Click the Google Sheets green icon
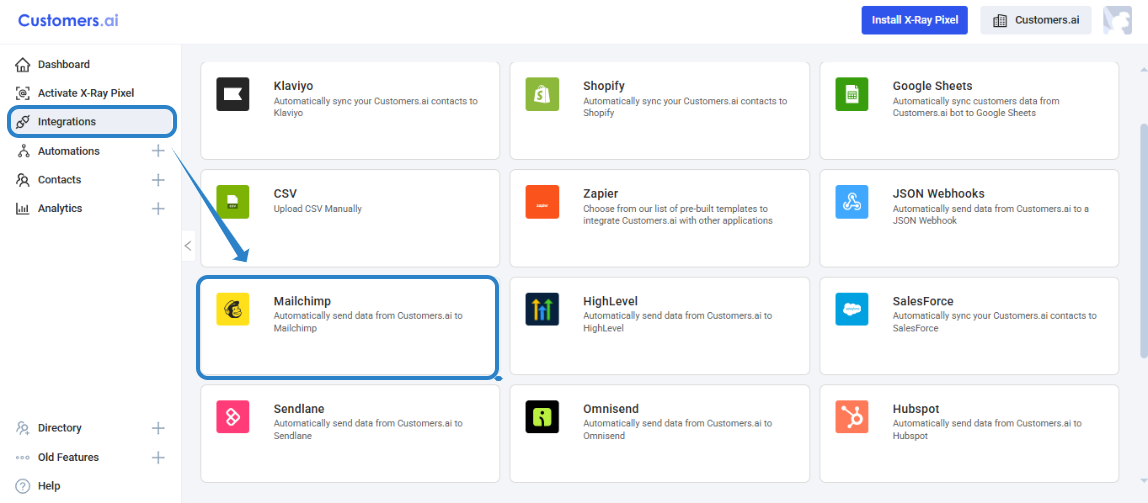Viewport: 1148px width, 503px height. click(x=851, y=94)
